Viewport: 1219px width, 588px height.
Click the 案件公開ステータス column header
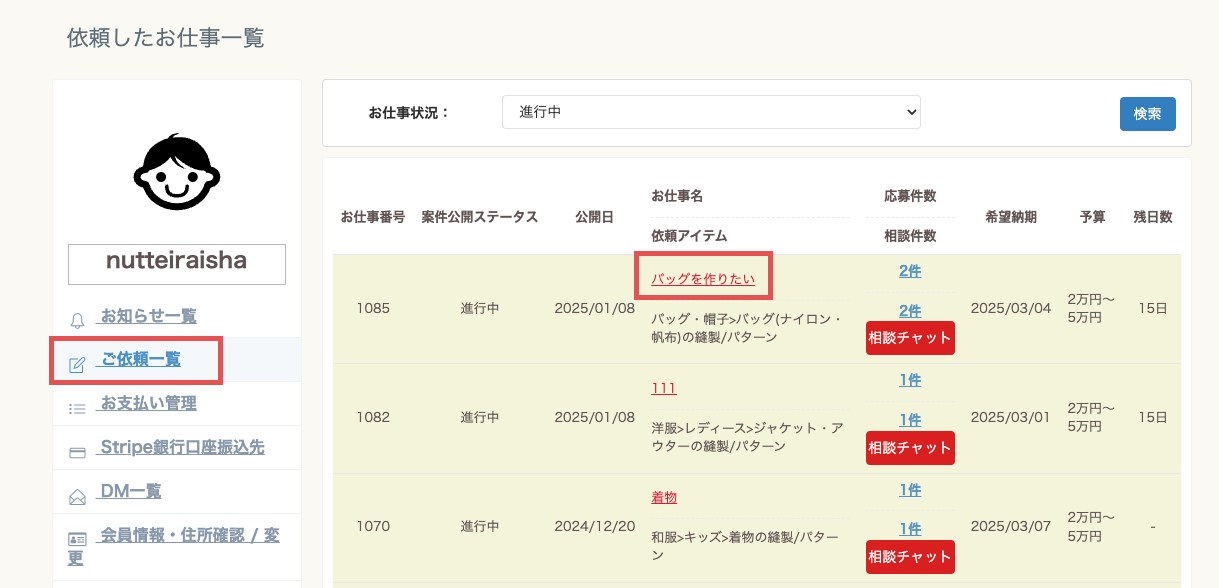[480, 217]
